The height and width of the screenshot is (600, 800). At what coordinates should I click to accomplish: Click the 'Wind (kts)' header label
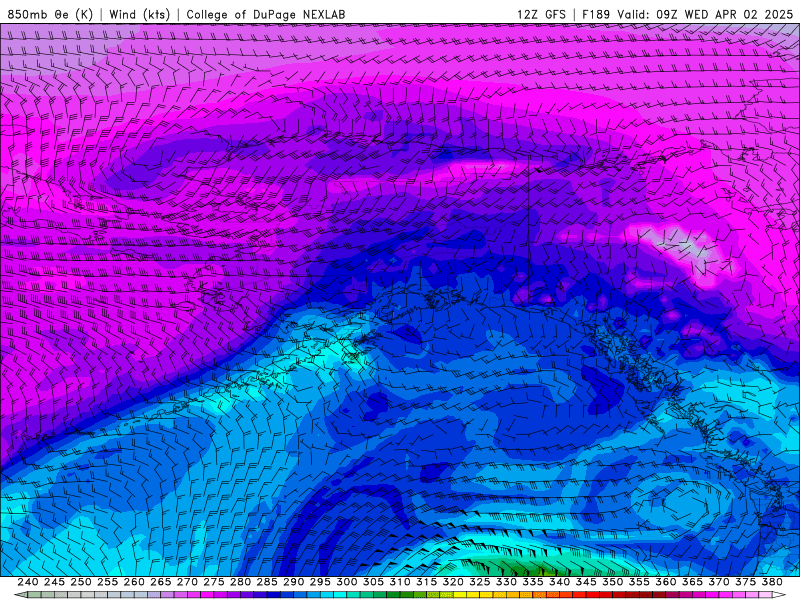pyautogui.click(x=140, y=14)
